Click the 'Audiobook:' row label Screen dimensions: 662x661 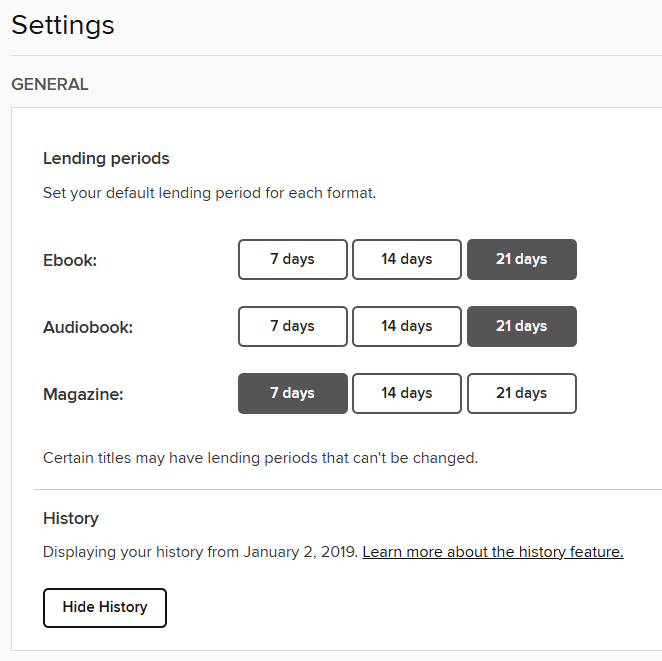(88, 327)
